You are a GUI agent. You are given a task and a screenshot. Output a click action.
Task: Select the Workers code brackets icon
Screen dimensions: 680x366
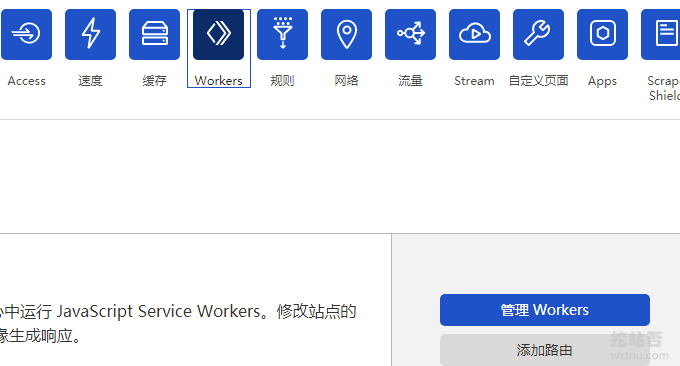coord(219,34)
